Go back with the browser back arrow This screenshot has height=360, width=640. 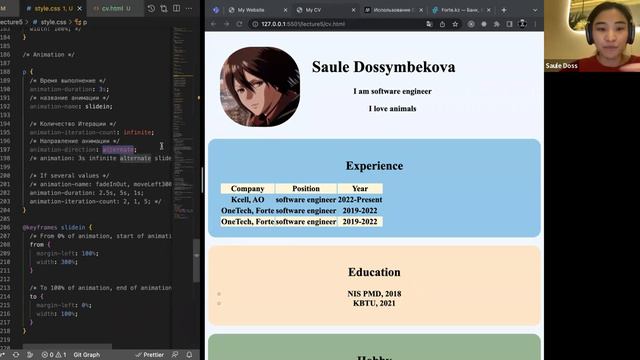point(213,24)
